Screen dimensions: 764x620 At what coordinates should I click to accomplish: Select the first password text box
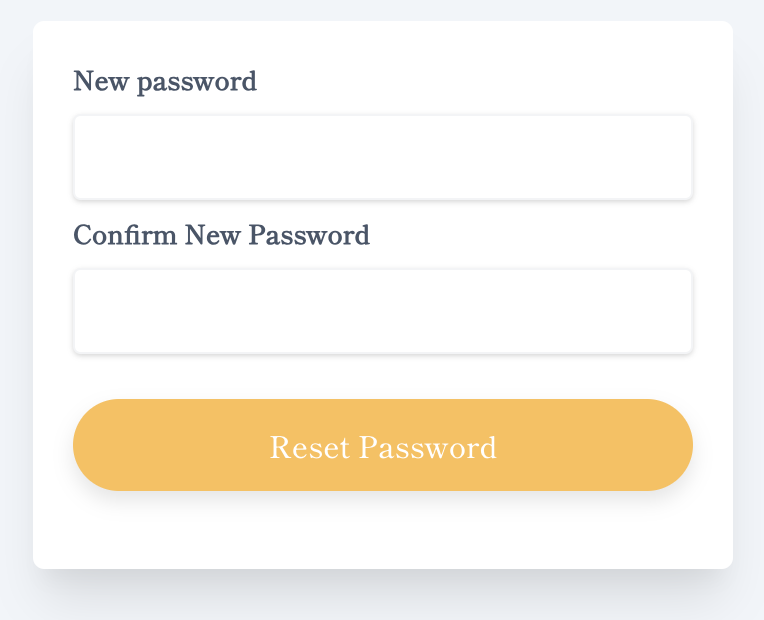(x=383, y=157)
